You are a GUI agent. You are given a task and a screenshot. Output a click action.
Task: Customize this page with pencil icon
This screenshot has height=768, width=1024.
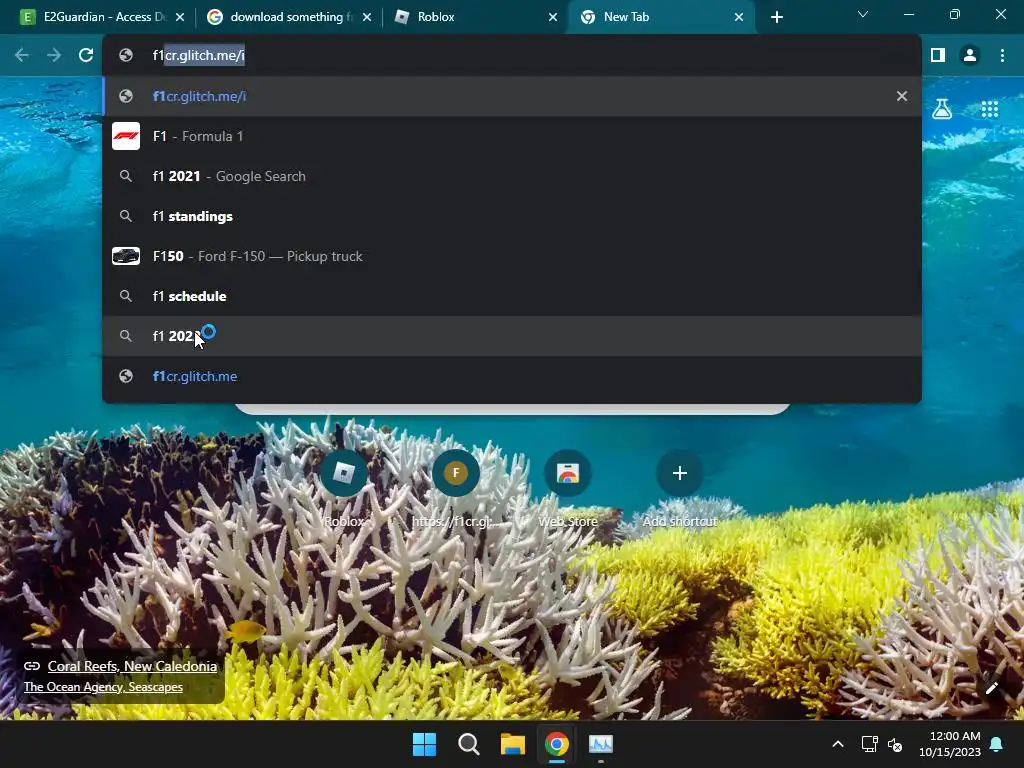point(991,688)
